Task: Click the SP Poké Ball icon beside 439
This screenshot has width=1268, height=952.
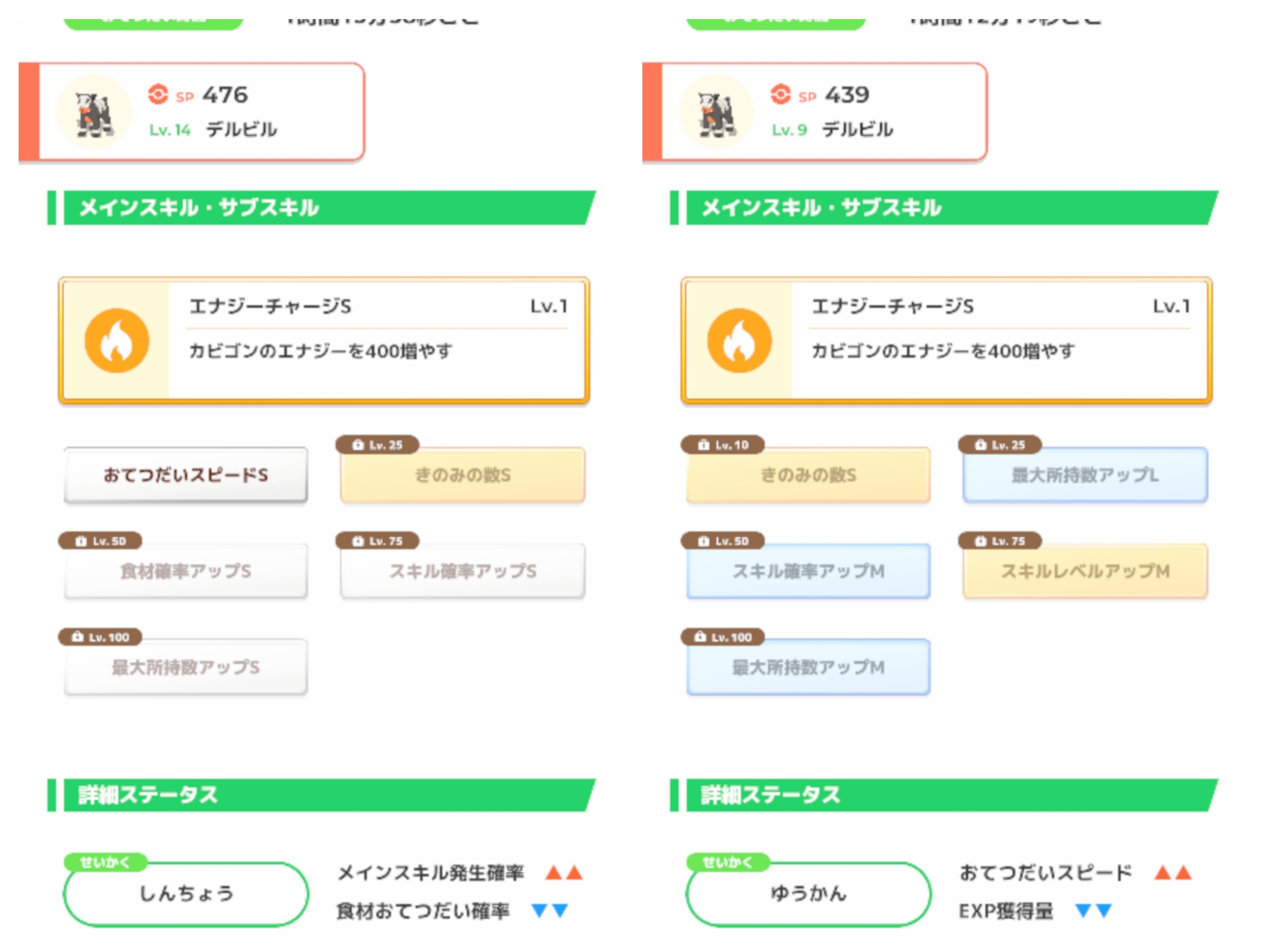Action: click(780, 94)
